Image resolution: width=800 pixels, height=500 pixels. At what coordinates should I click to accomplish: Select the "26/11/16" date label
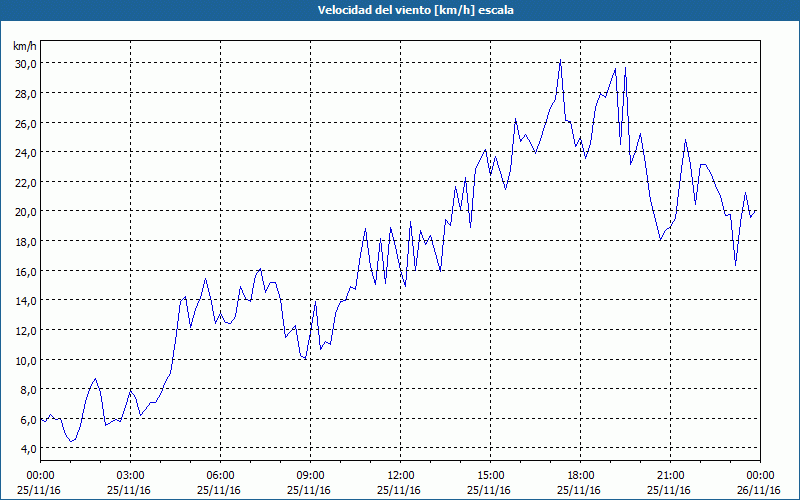[x=759, y=490]
